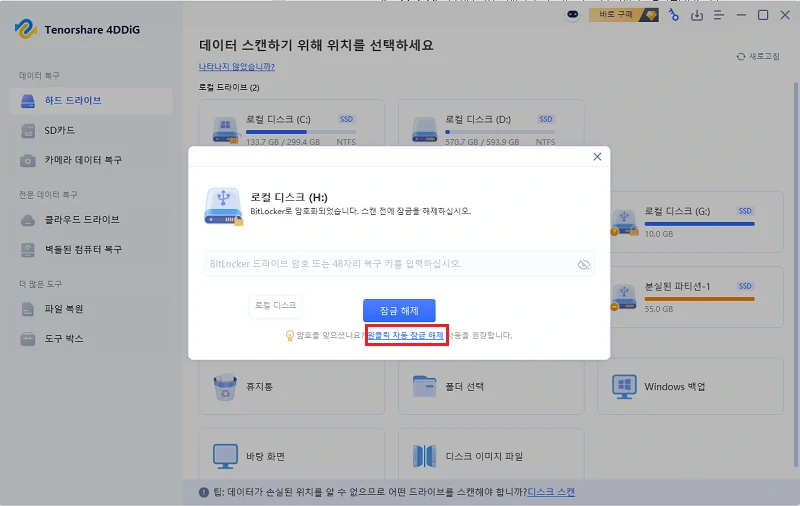Click the 하드 드라이브 sidebar icon
This screenshot has width=800, height=506.
tap(28, 101)
